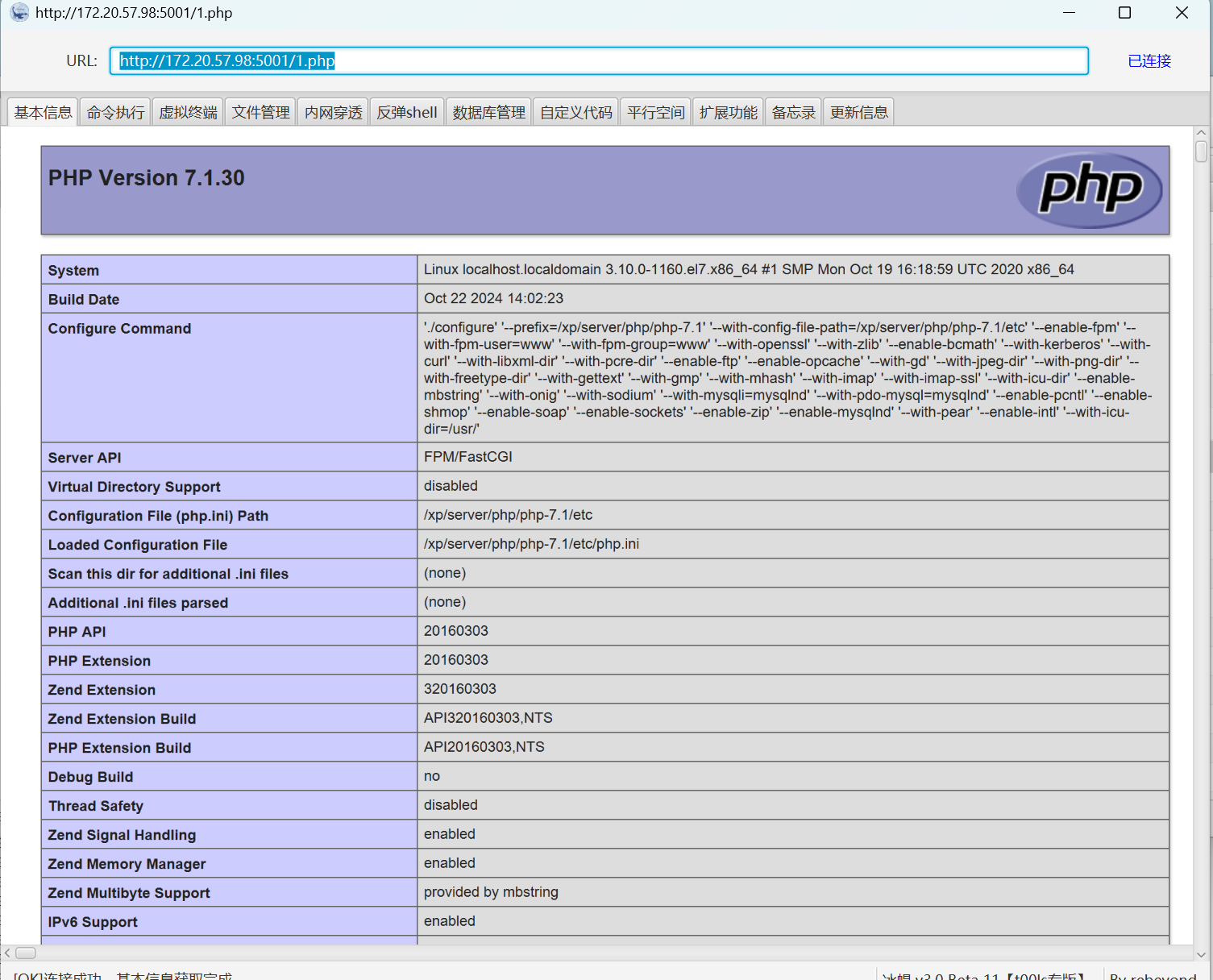Image resolution: width=1213 pixels, height=980 pixels.
Task: Open the 虚拟终端 tab
Action: pyautogui.click(x=189, y=112)
